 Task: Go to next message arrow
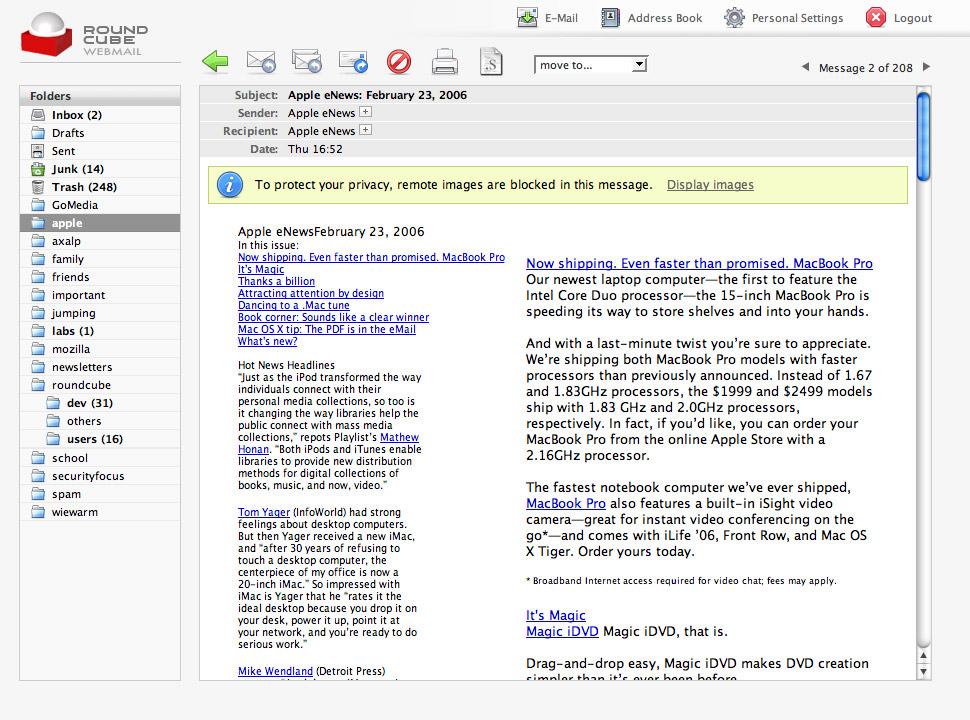click(x=926, y=67)
